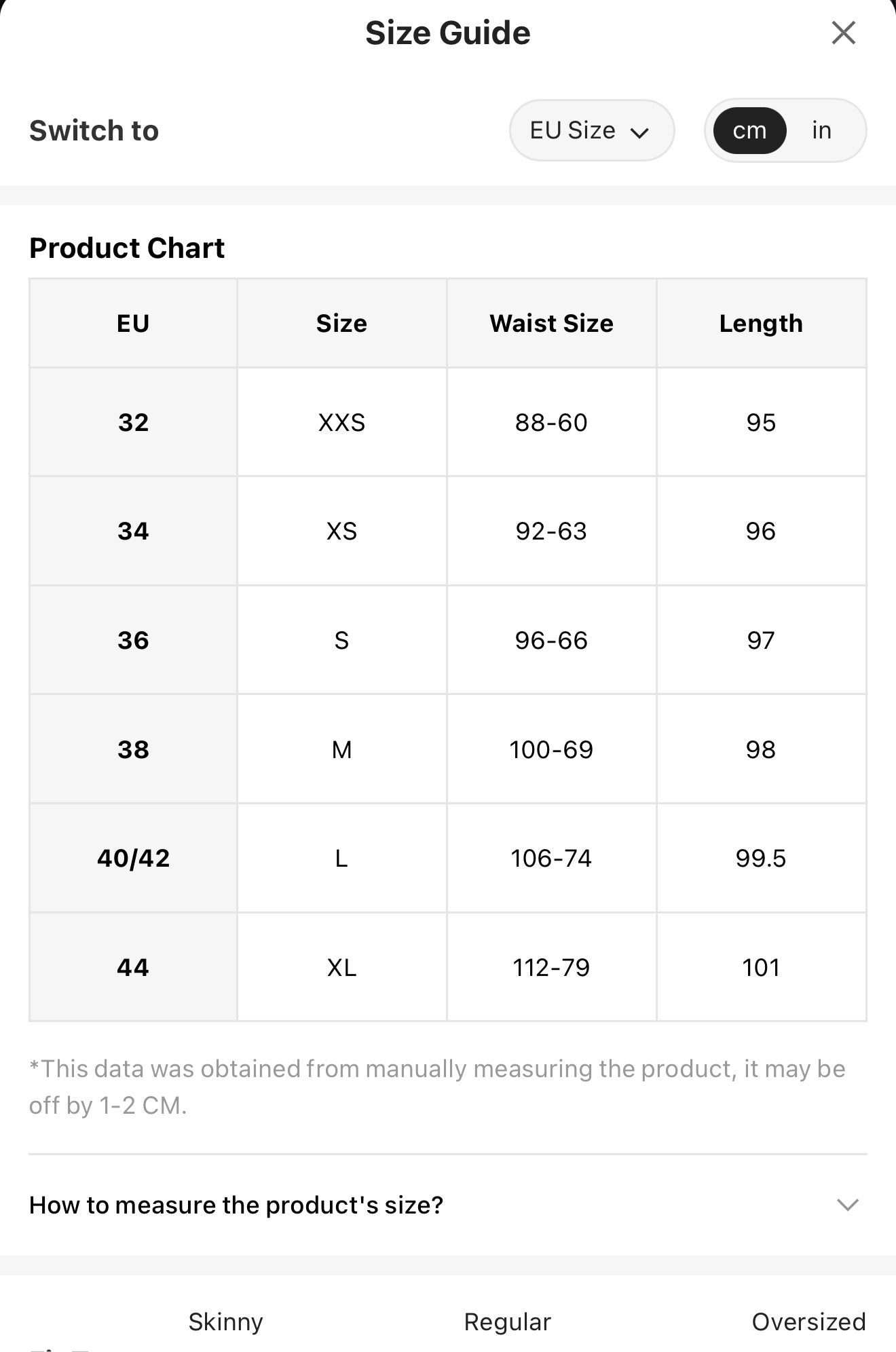Expand "How to measure the product's size?"
Viewport: 896px width, 1352px height.
(x=448, y=1205)
